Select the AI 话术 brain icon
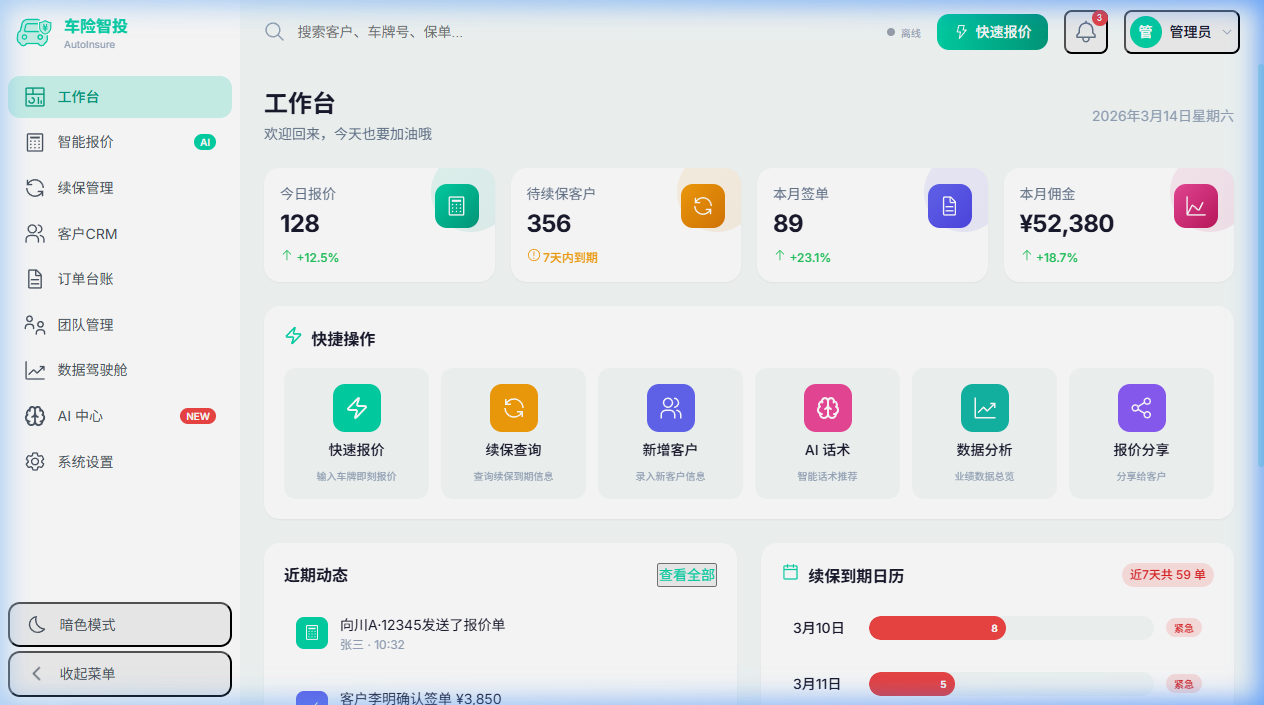Screen dimensions: 1264x705 coord(827,408)
